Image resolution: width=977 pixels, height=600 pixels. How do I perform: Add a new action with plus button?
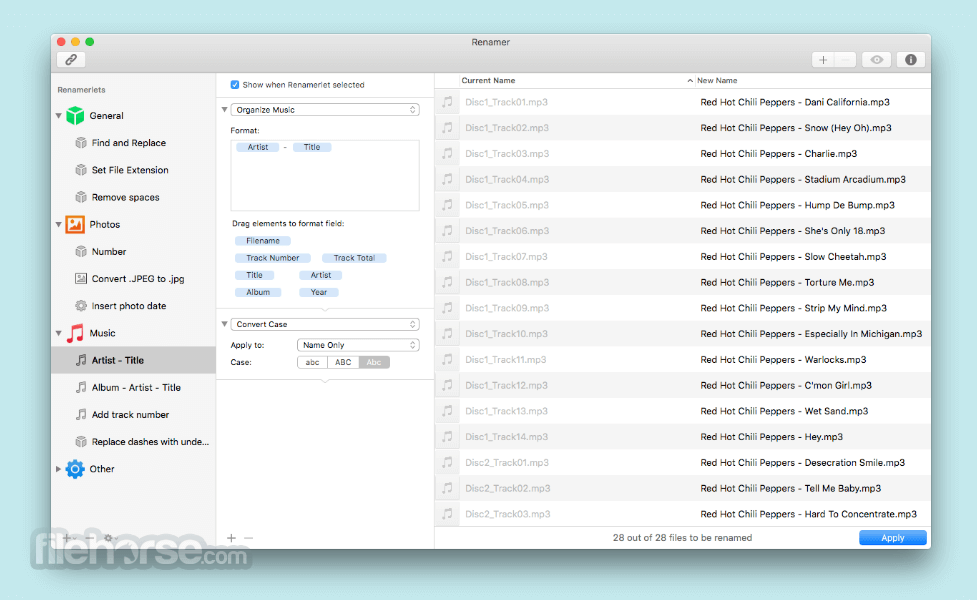coord(231,538)
